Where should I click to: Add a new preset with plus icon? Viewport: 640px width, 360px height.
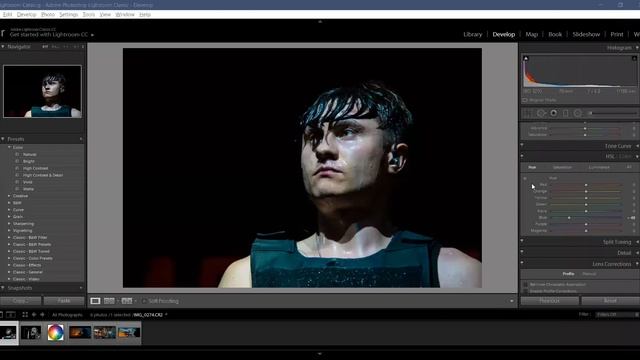81,139
